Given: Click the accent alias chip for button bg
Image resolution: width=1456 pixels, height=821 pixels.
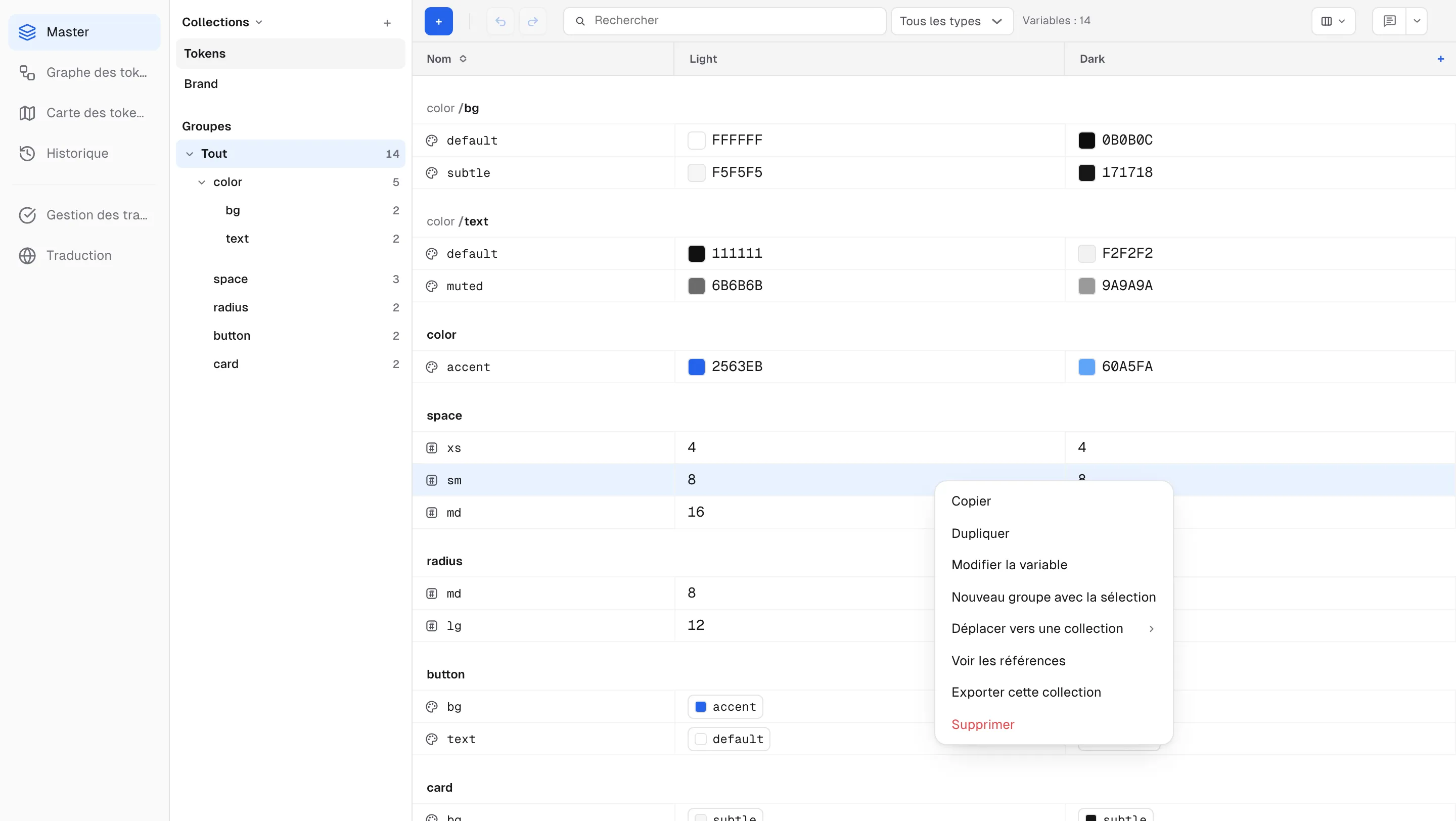Looking at the screenshot, I should [x=725, y=707].
